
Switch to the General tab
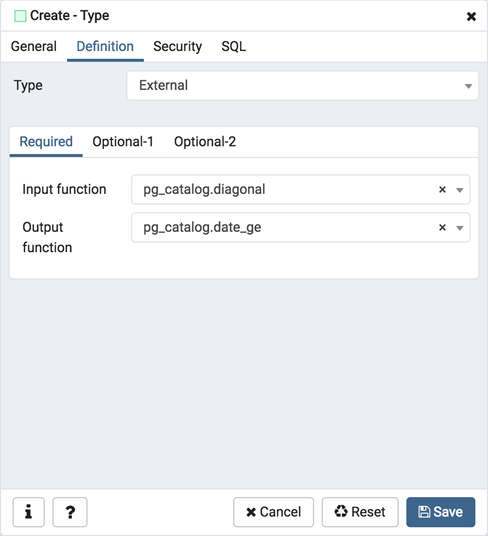tap(33, 46)
